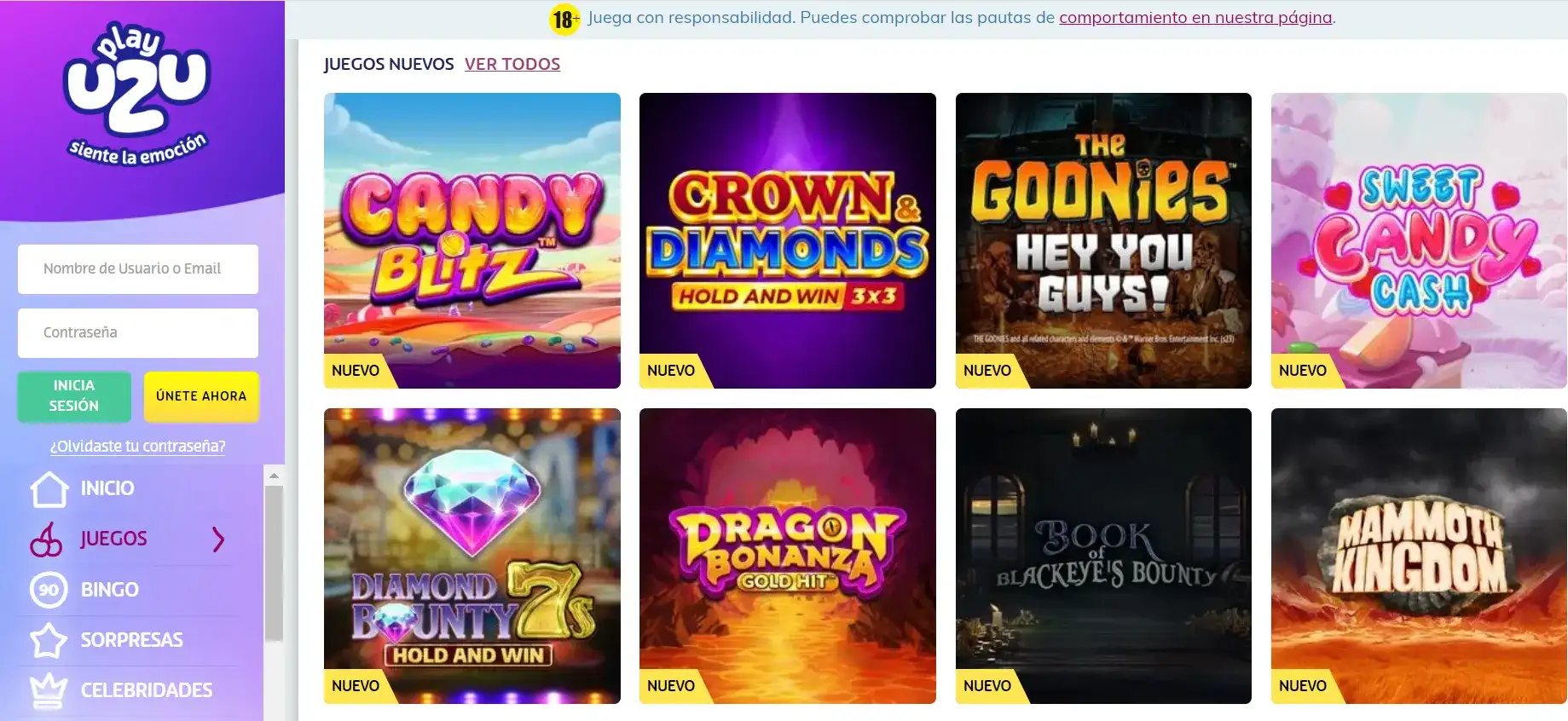
Task: Expand the Juegos submenu chevron
Action: point(218,539)
